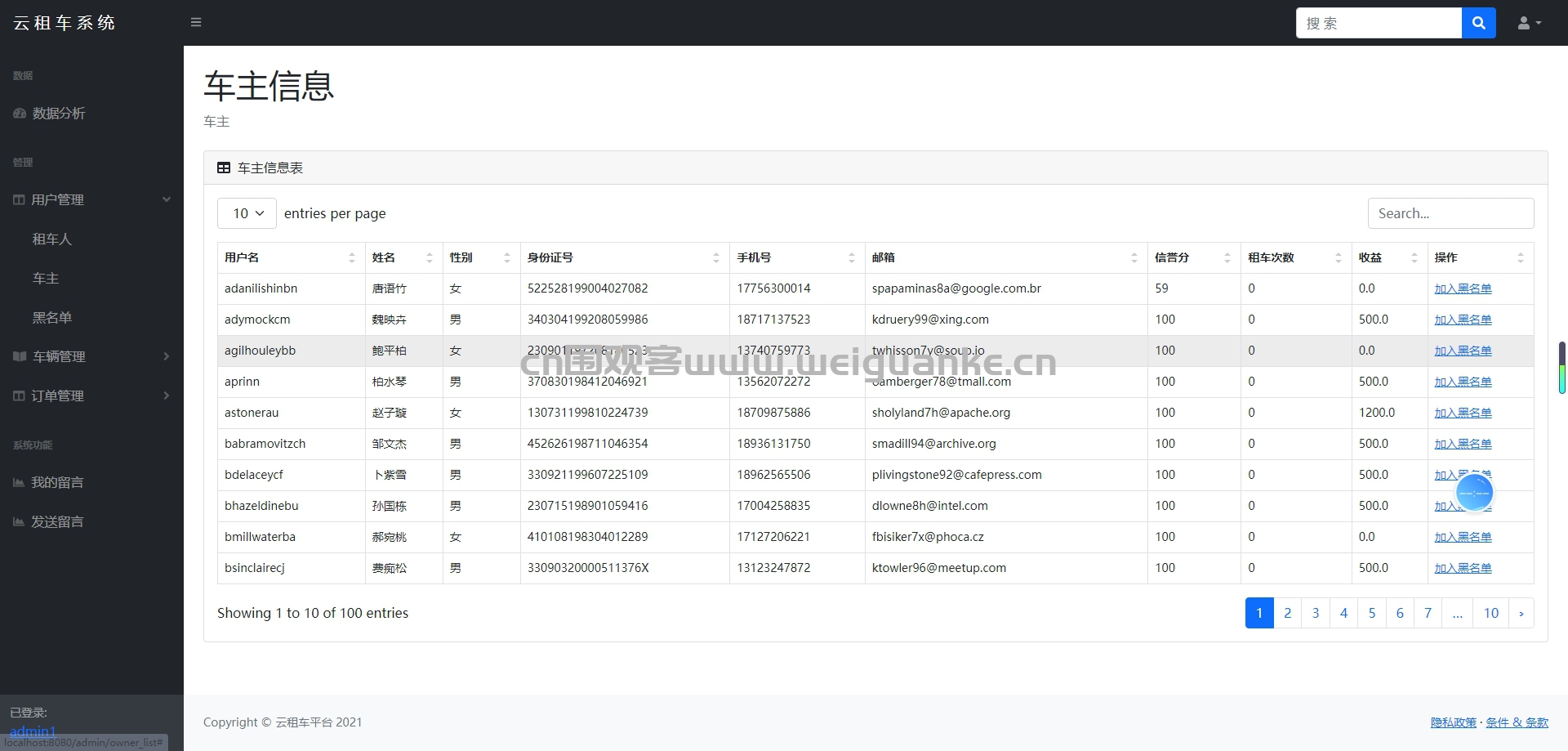Click 加入黑名单 for bmillwaterba
The width and height of the screenshot is (1568, 751).
(1463, 537)
